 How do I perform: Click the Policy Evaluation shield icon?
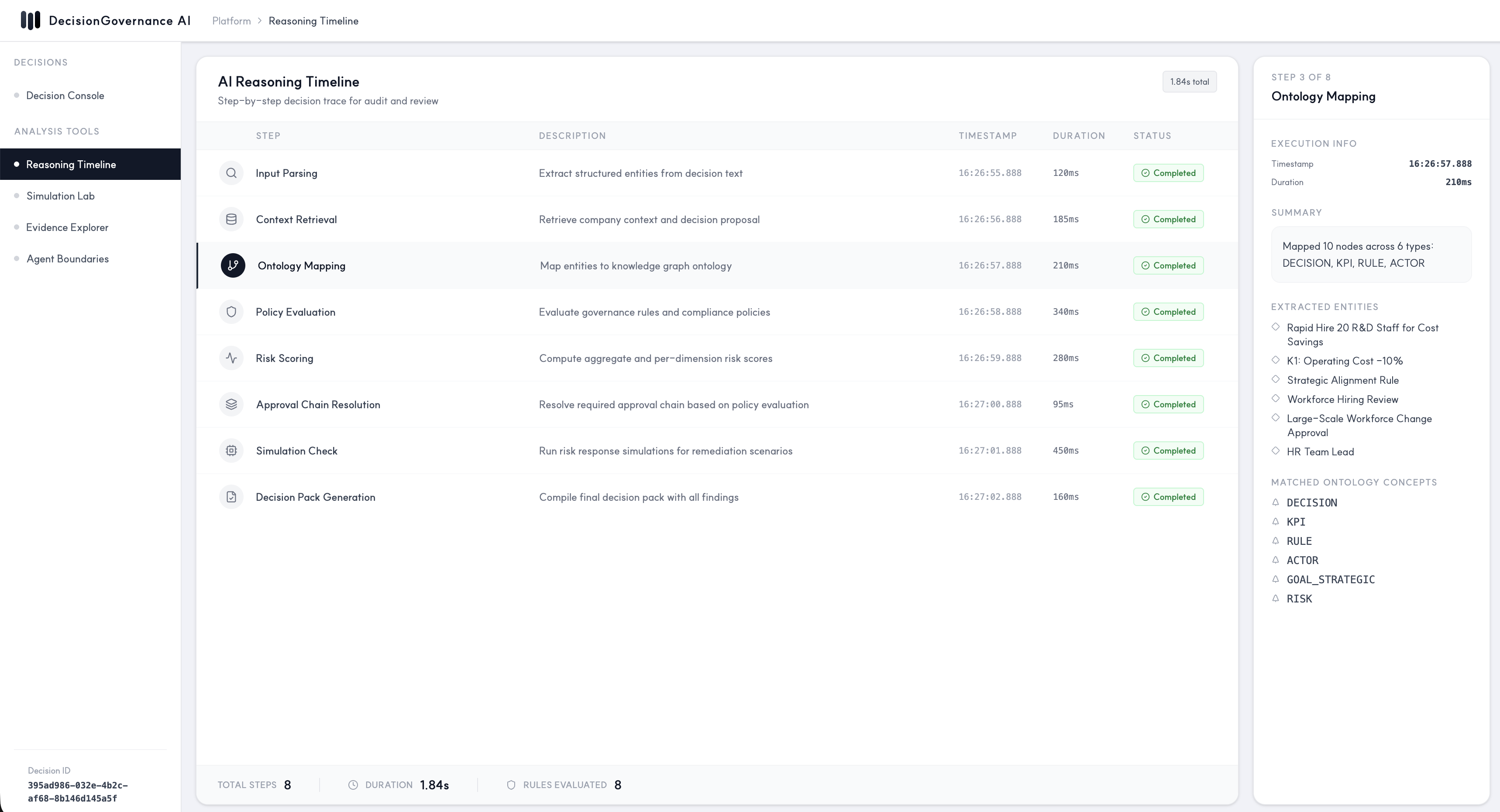231,312
